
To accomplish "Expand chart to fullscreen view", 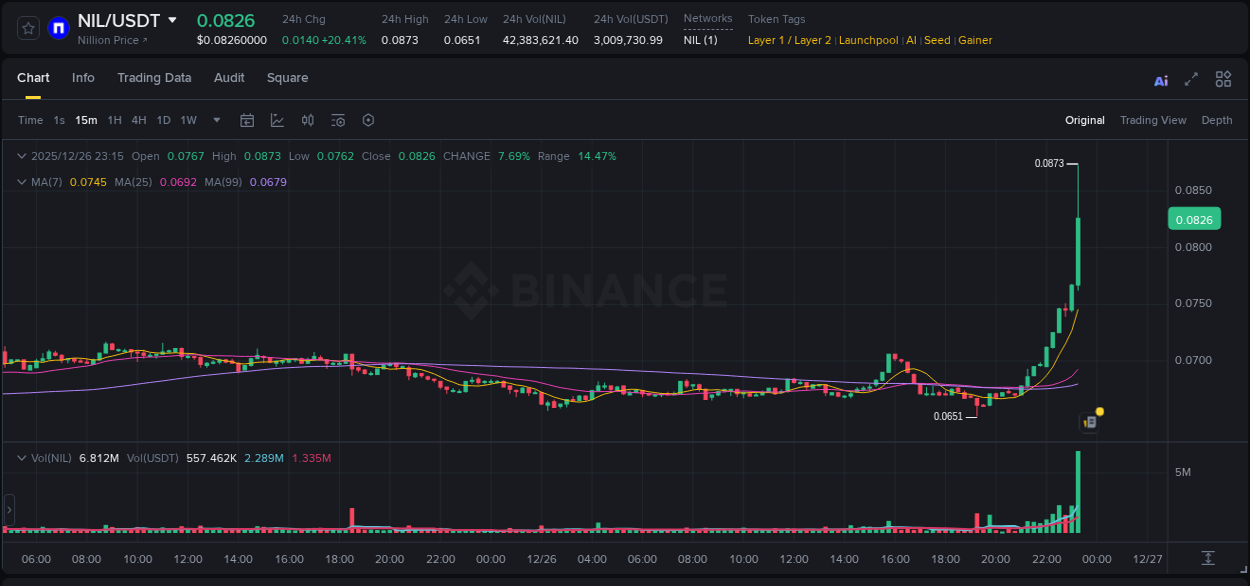I will tap(1191, 79).
